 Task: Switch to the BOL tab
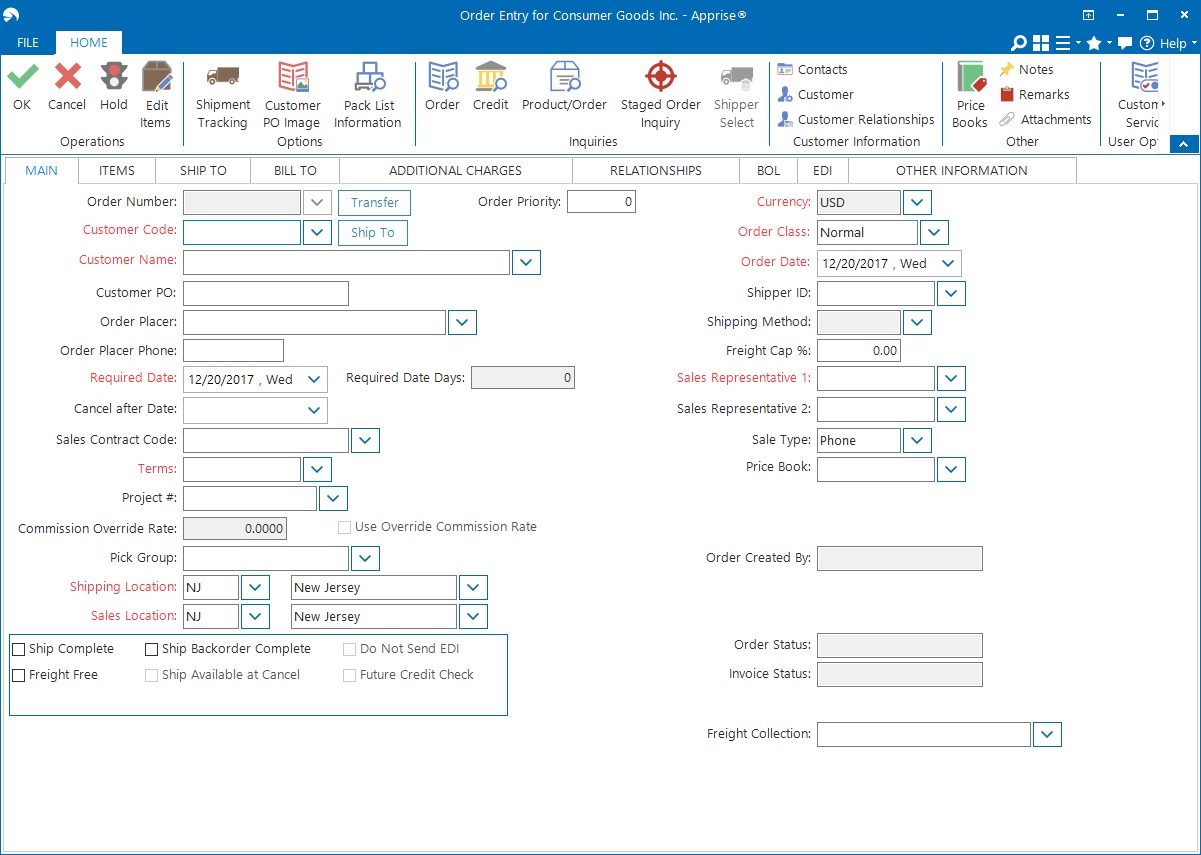pyautogui.click(x=768, y=171)
